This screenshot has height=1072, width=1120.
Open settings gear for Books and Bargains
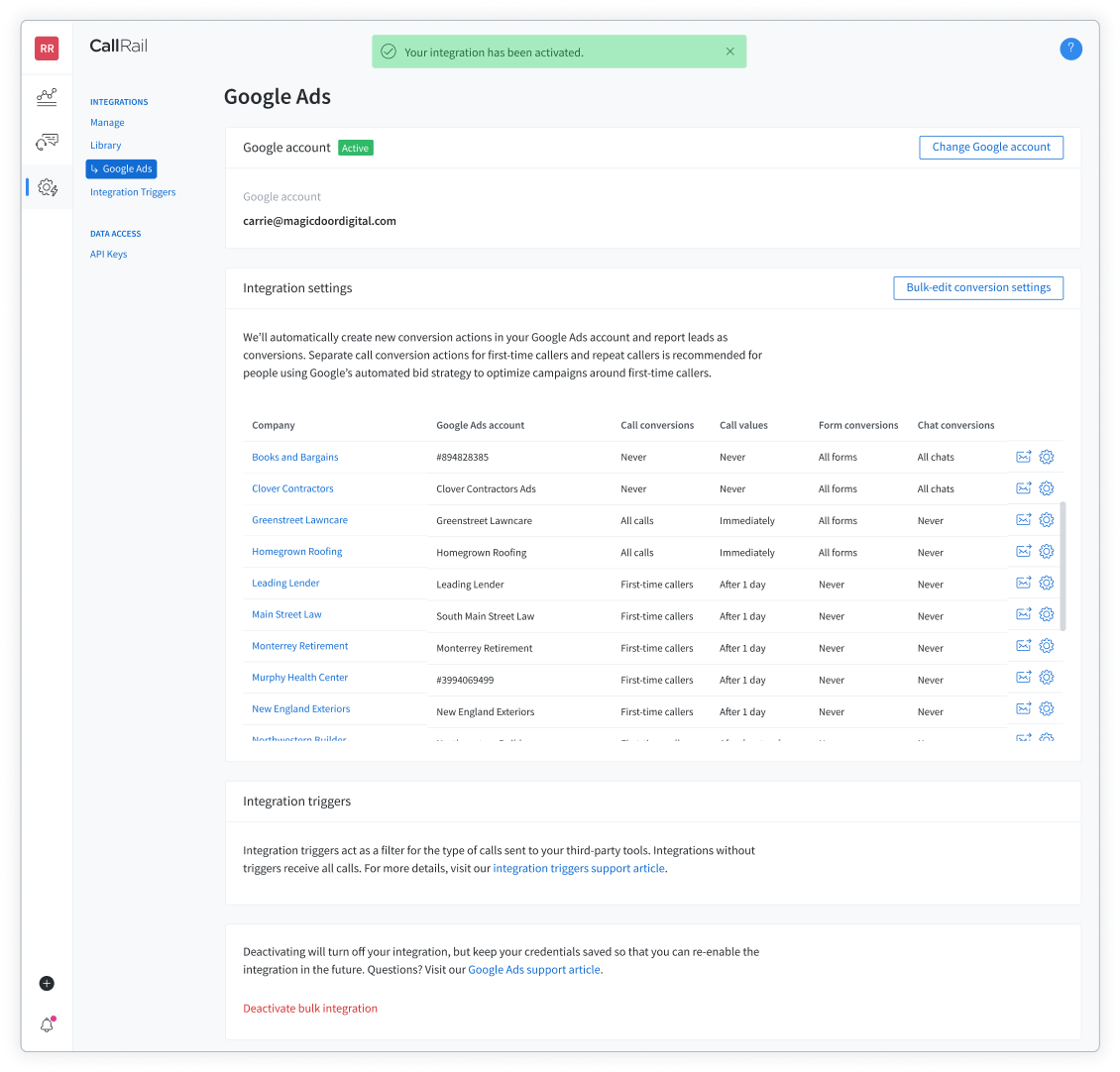(x=1047, y=457)
